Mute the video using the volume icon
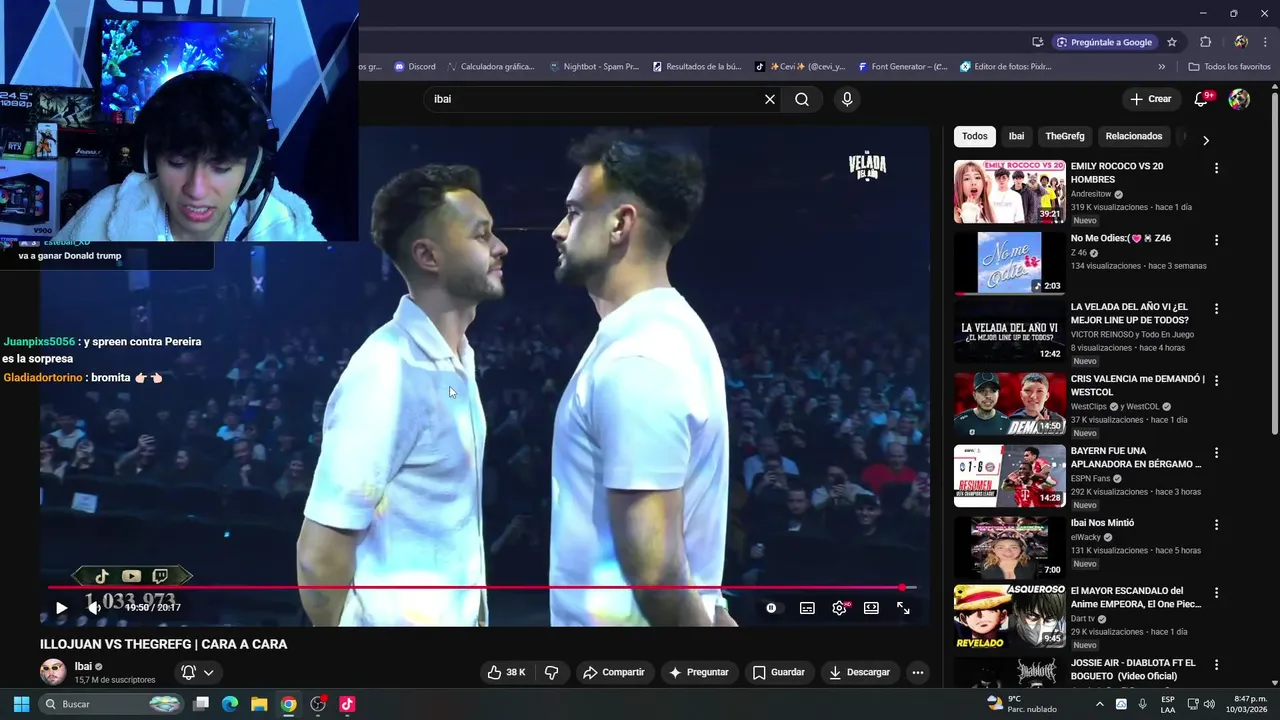The height and width of the screenshot is (720, 1280). coord(93,607)
